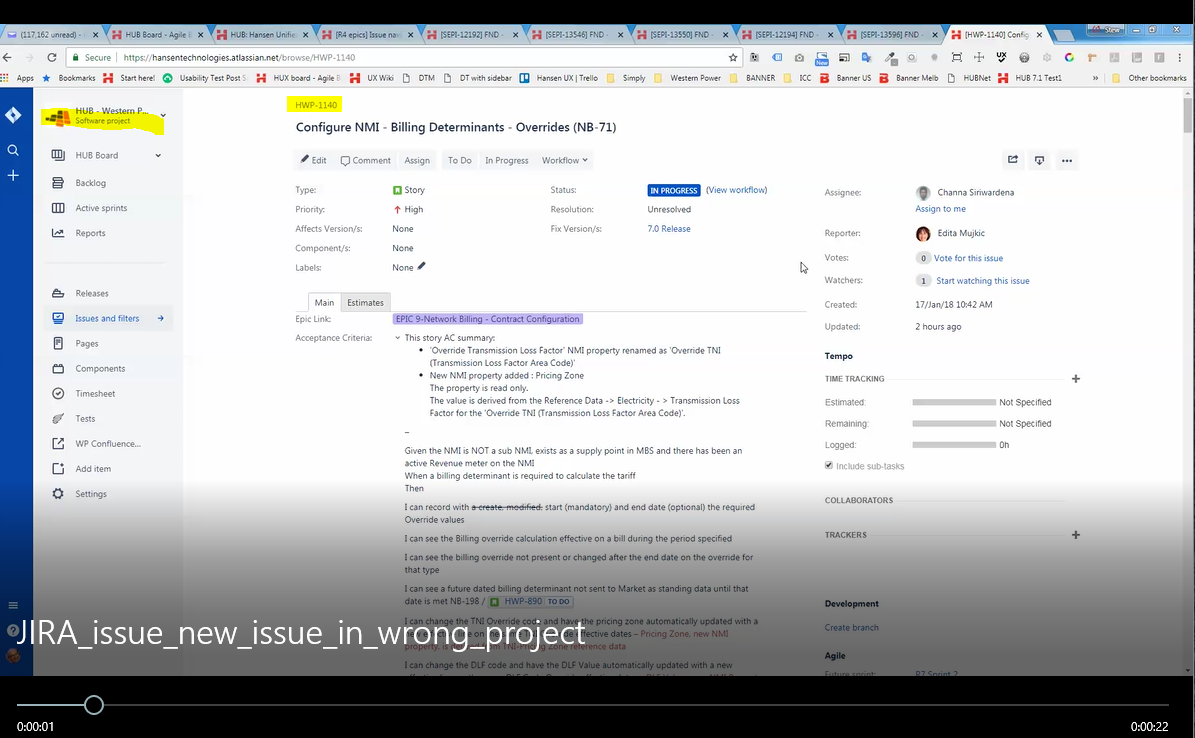Image resolution: width=1195 pixels, height=738 pixels.
Task: Collapse the Acceptance Criteria section
Action: point(397,338)
